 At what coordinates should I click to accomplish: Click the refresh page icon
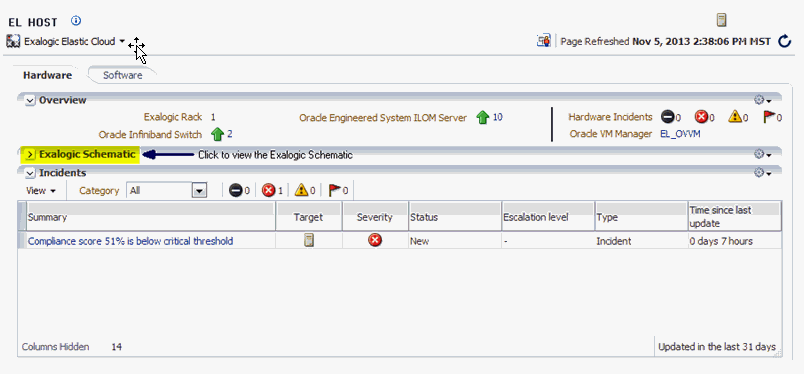coord(785,41)
